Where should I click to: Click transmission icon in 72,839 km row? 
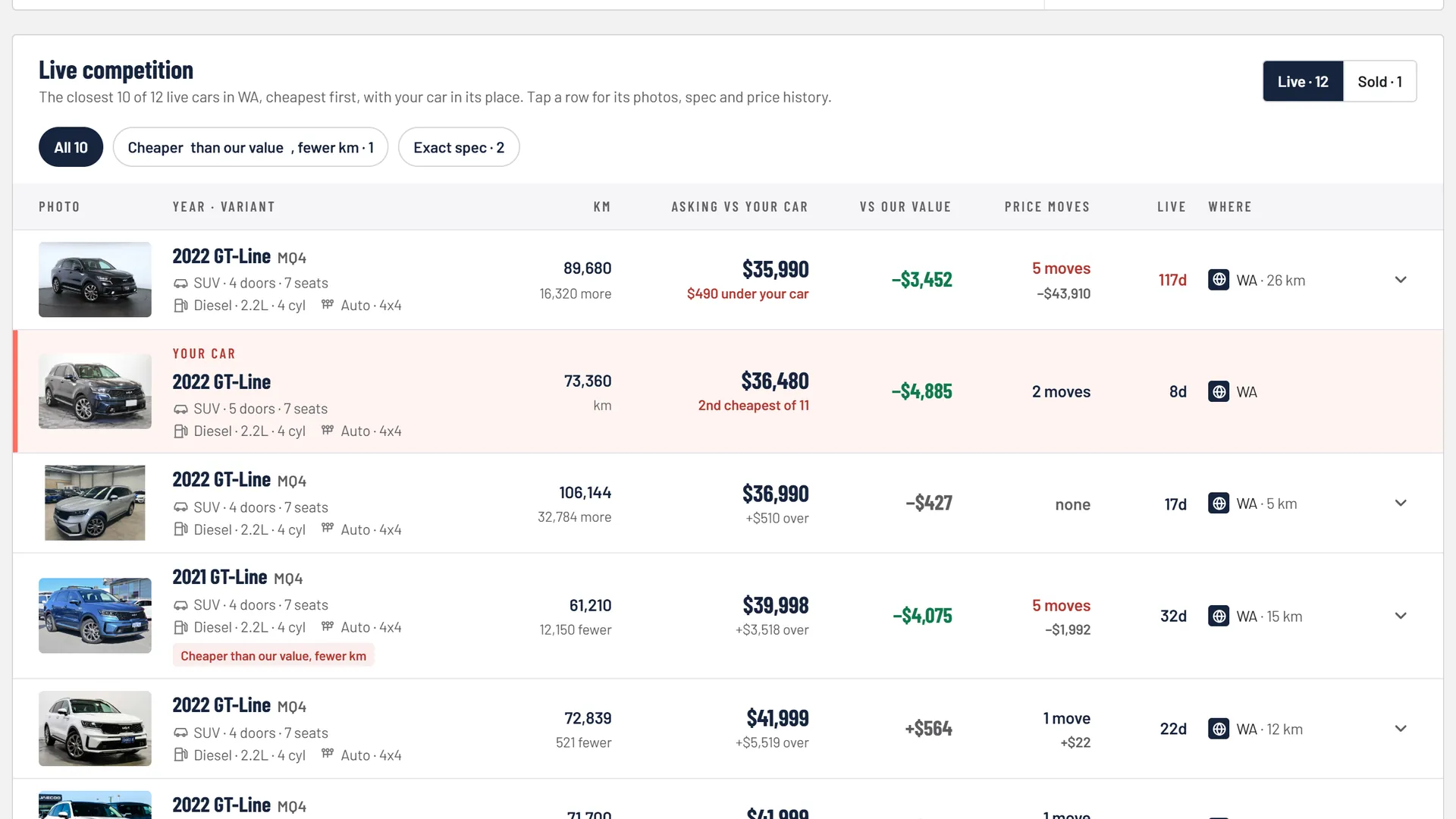click(x=328, y=755)
